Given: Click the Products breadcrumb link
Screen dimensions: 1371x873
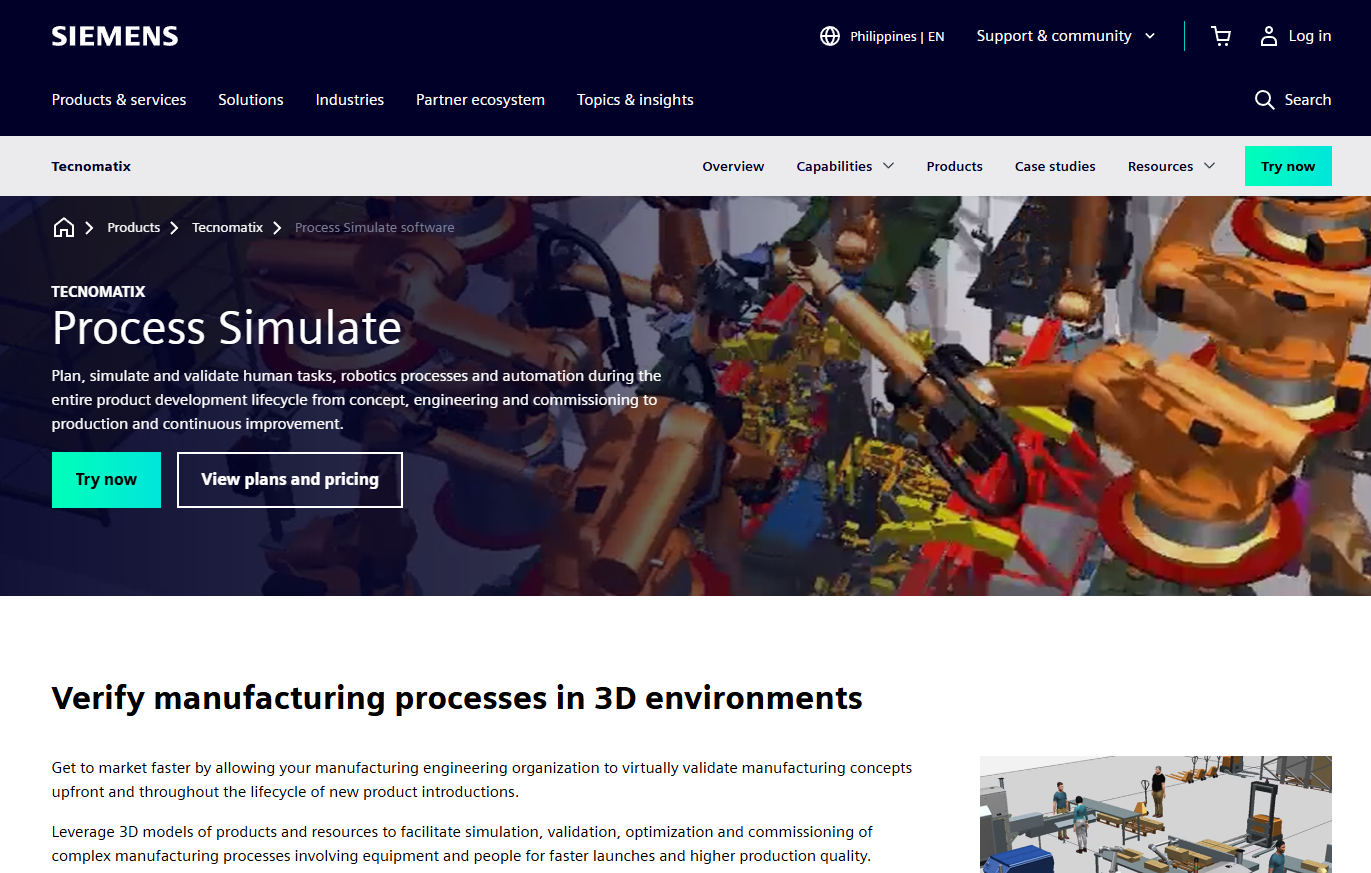Looking at the screenshot, I should (x=134, y=228).
